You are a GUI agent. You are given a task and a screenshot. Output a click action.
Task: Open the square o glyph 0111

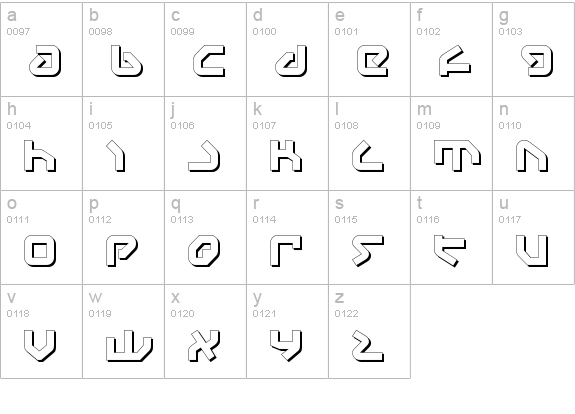(x=41, y=237)
